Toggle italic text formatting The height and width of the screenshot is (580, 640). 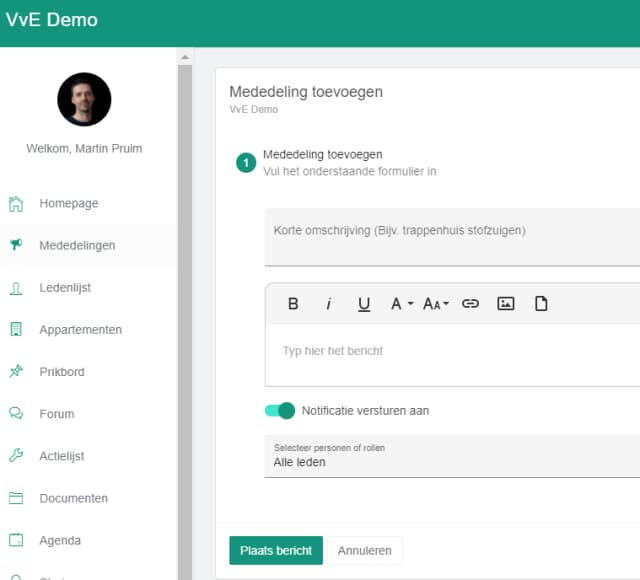(x=328, y=304)
